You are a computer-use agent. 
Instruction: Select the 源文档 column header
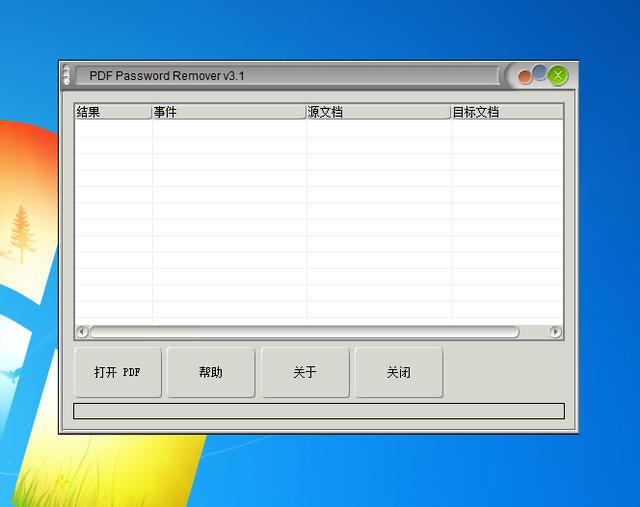(378, 112)
